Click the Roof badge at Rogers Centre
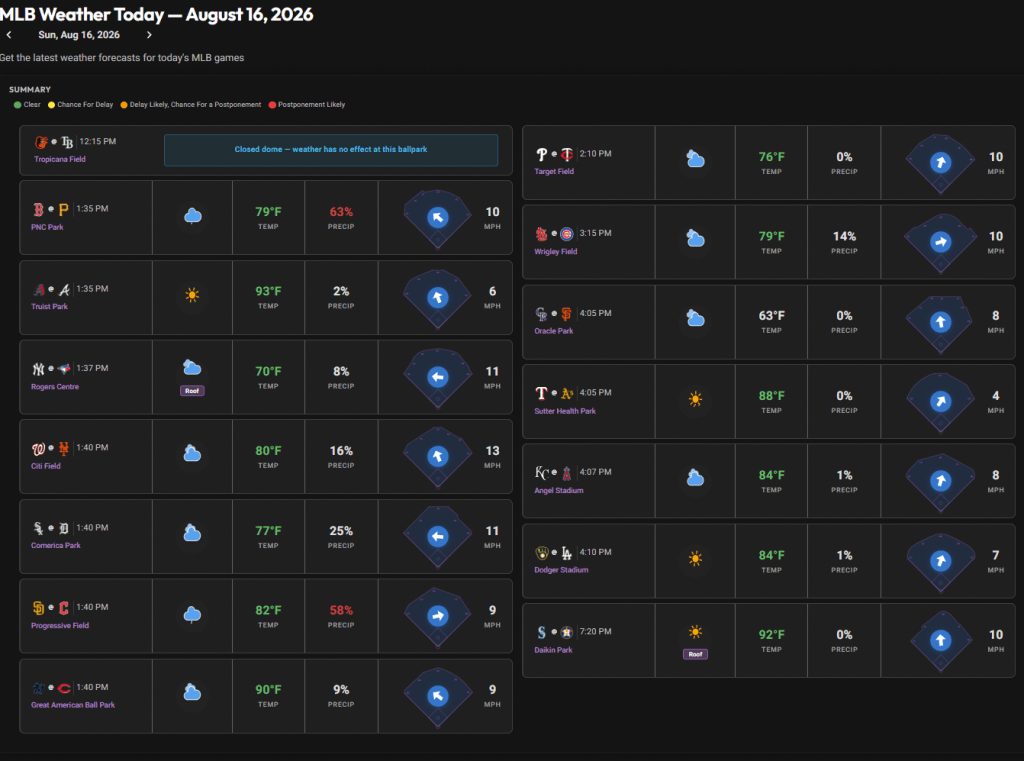 (x=192, y=391)
